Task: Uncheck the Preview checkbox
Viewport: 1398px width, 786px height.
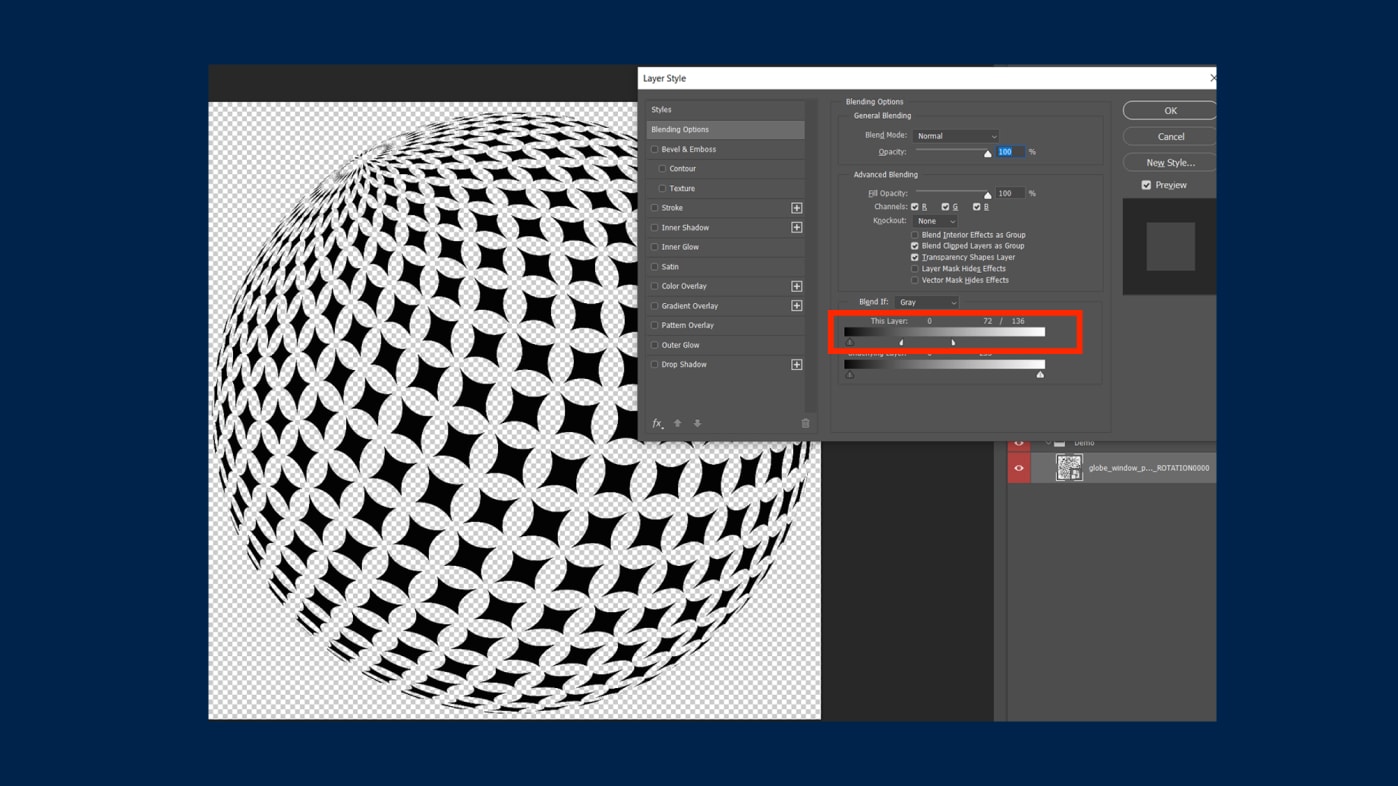Action: tap(1146, 185)
